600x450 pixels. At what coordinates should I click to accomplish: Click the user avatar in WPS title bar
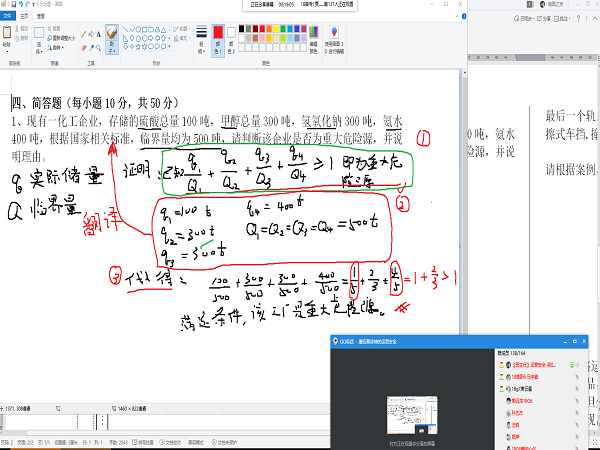coord(544,5)
